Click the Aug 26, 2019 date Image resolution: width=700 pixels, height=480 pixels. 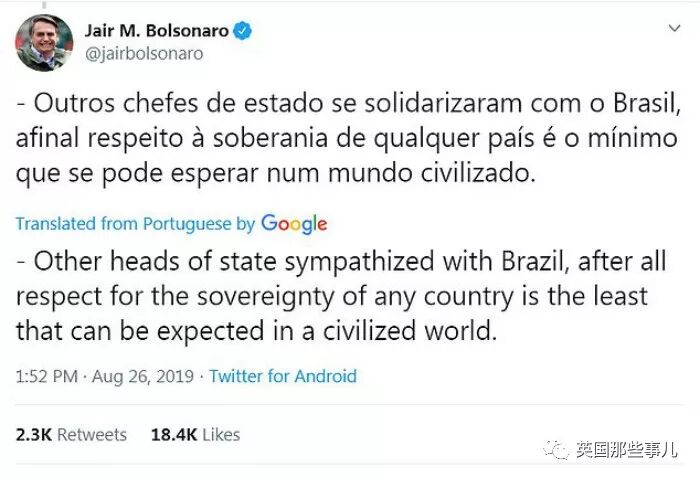point(143,376)
